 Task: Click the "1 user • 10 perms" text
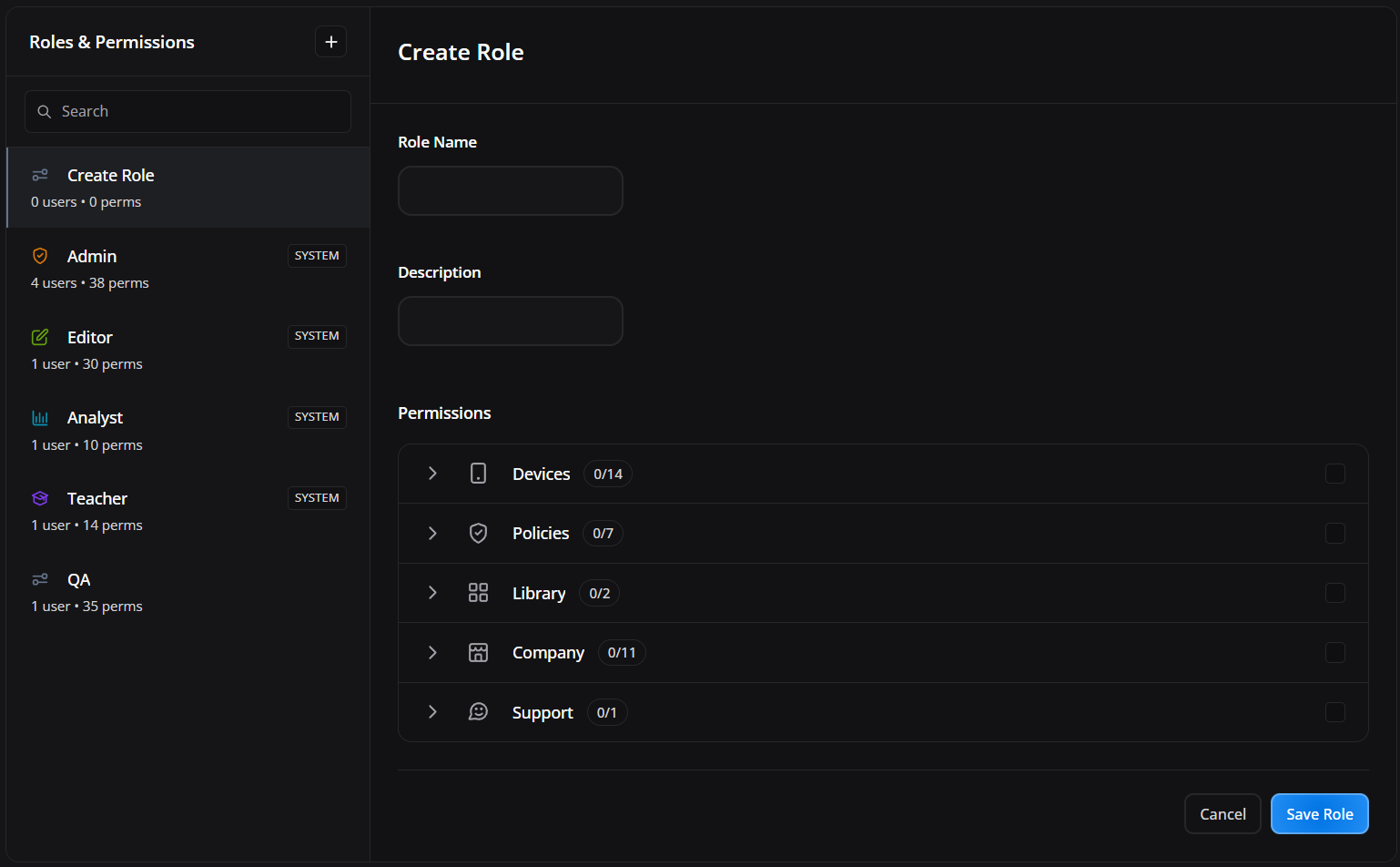(x=86, y=445)
